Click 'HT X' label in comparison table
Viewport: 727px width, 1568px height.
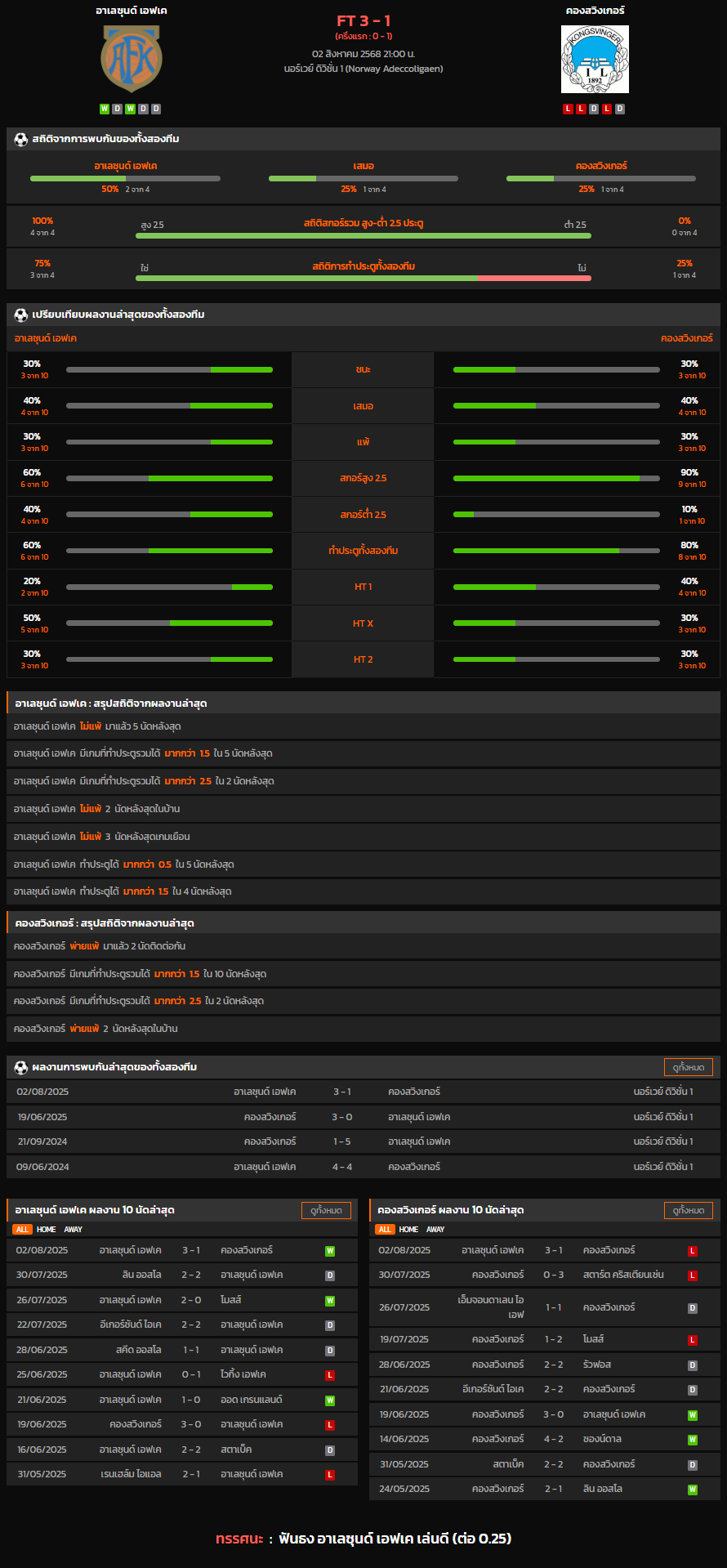(363, 623)
